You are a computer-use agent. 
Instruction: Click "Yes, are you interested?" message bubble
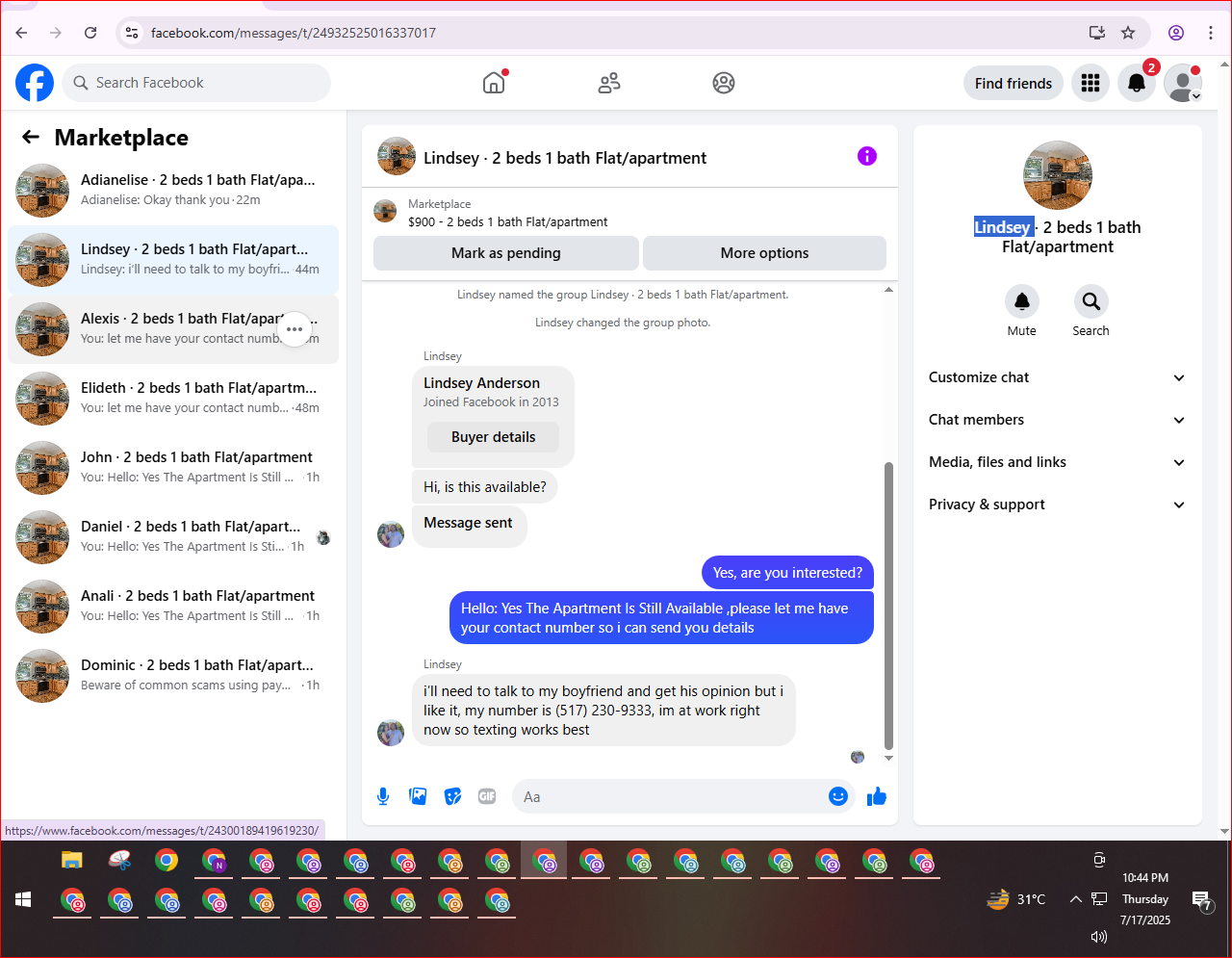pos(788,573)
